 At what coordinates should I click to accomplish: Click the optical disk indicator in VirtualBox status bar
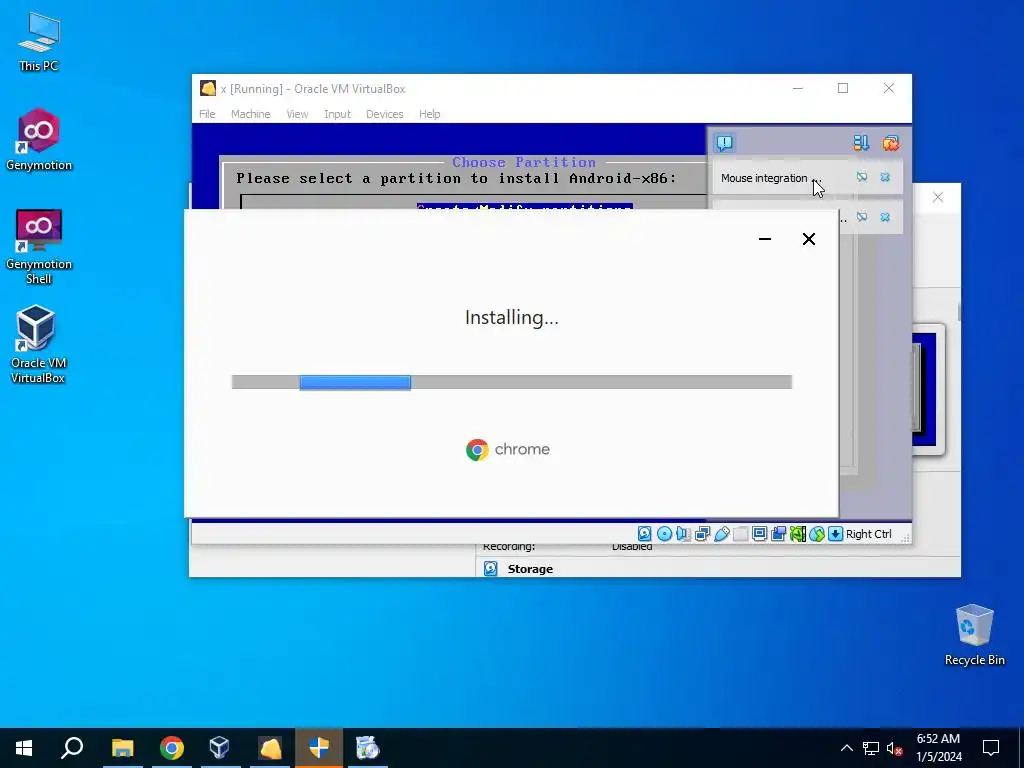pos(664,534)
